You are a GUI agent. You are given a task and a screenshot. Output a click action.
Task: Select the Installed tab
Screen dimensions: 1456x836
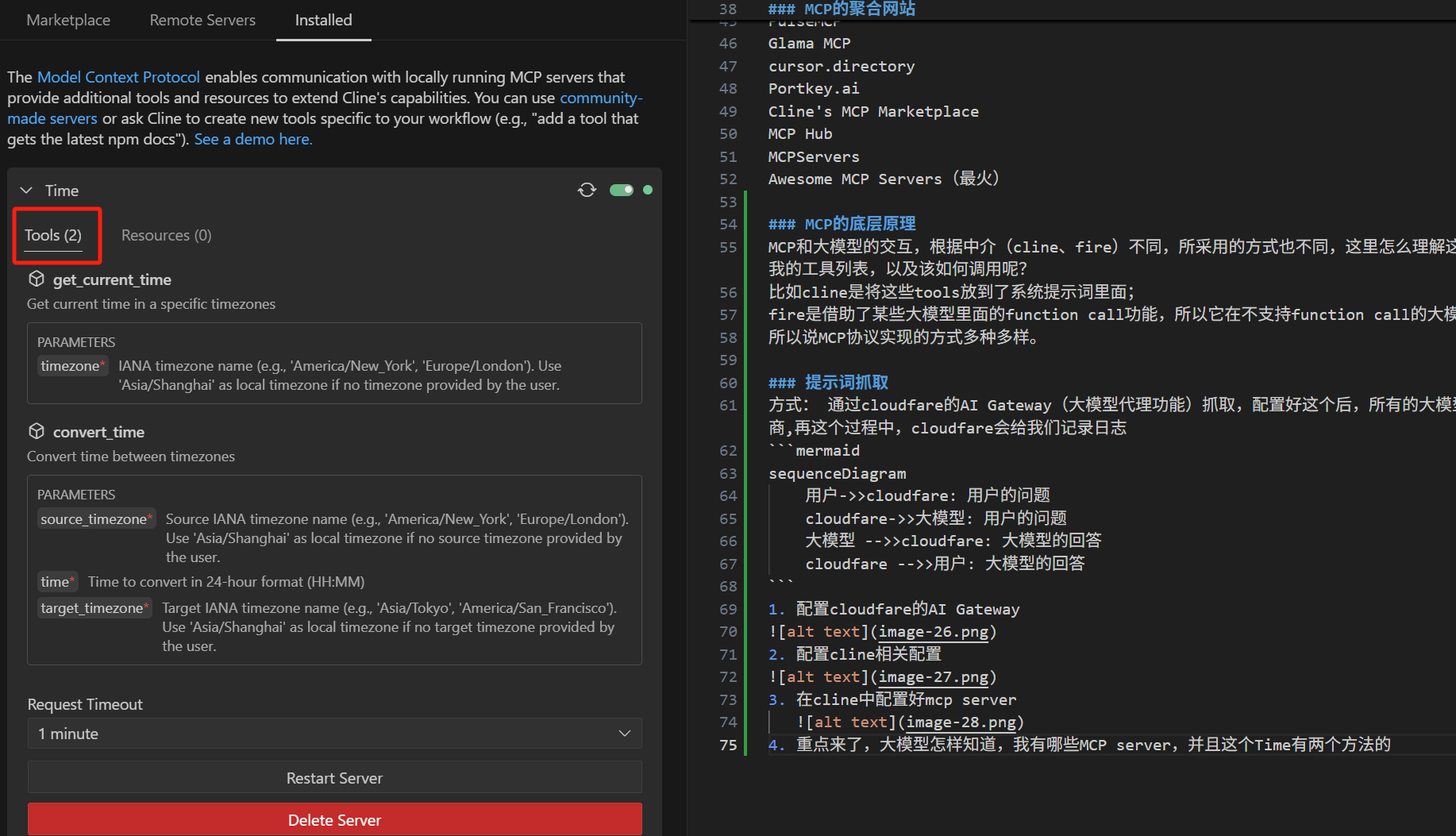point(323,20)
